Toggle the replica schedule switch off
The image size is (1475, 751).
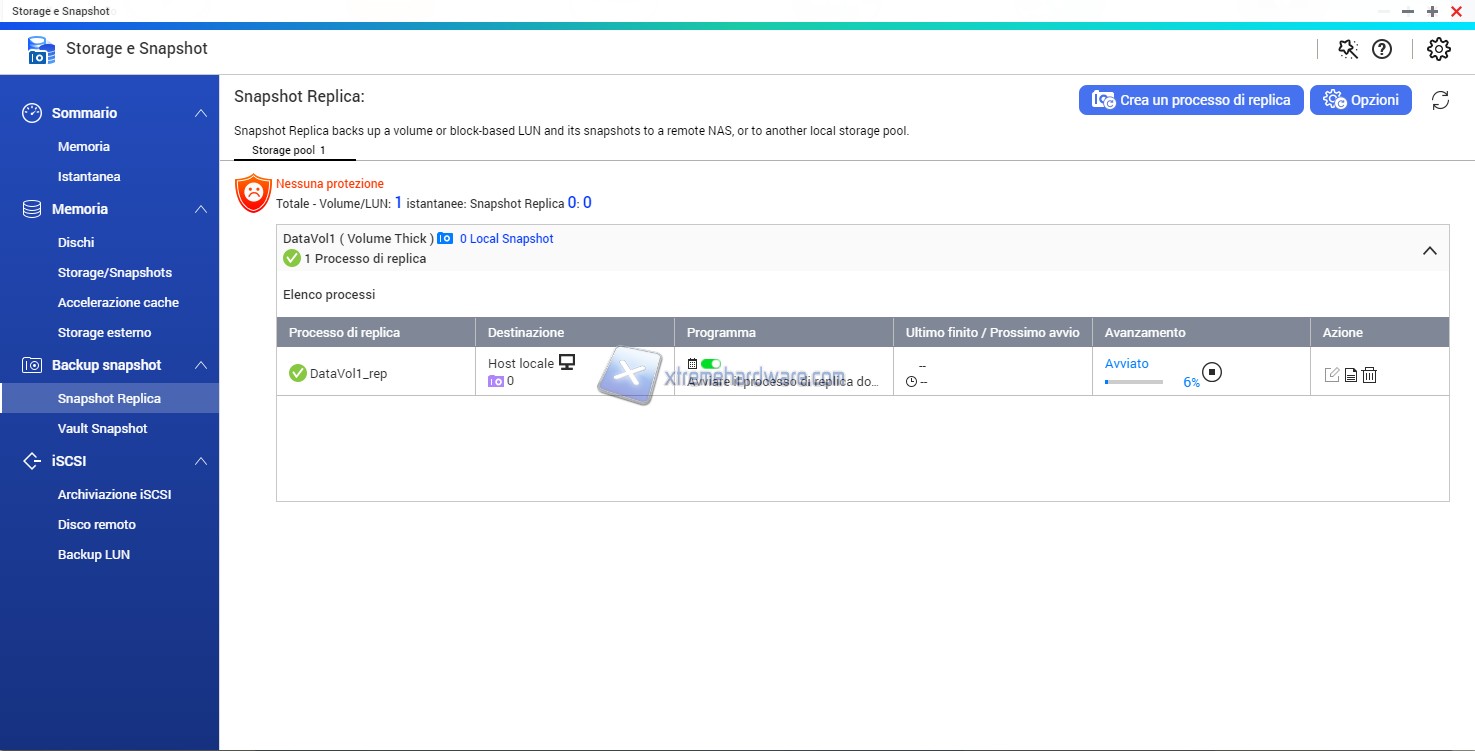(711, 364)
